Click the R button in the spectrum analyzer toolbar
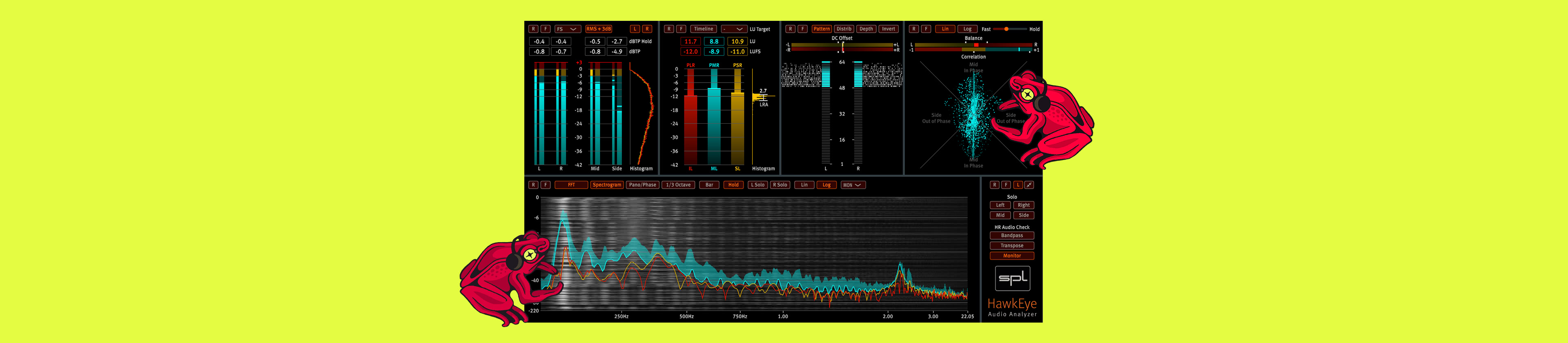This screenshot has height=343, width=1568. tap(533, 185)
